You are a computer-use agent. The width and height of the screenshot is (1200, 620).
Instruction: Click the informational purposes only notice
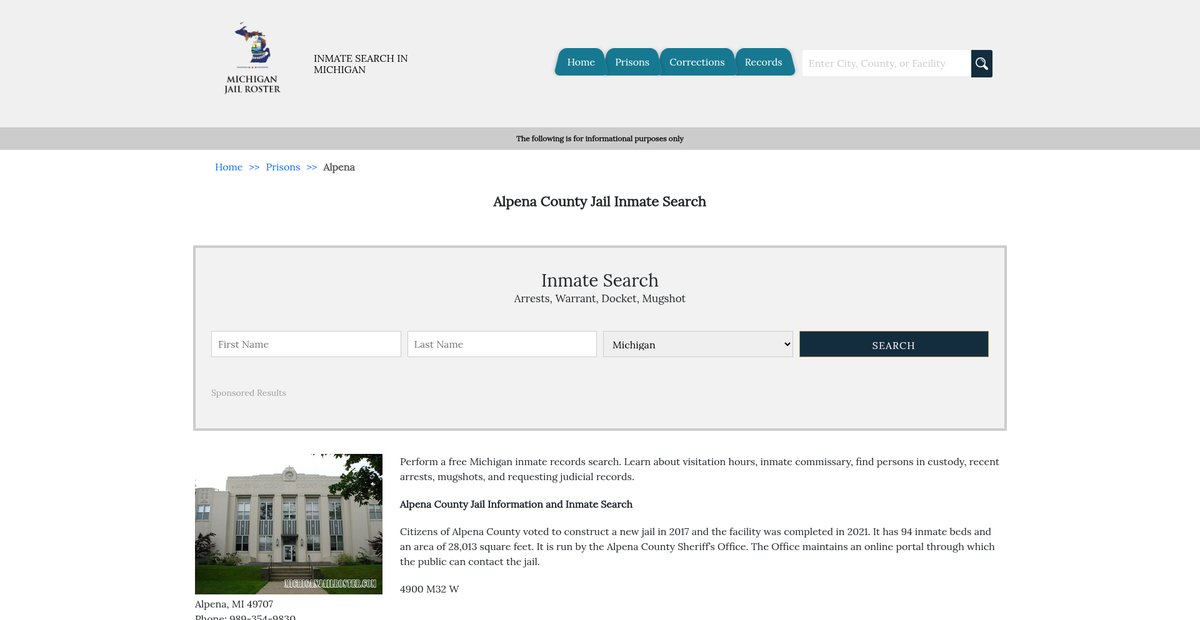point(600,139)
